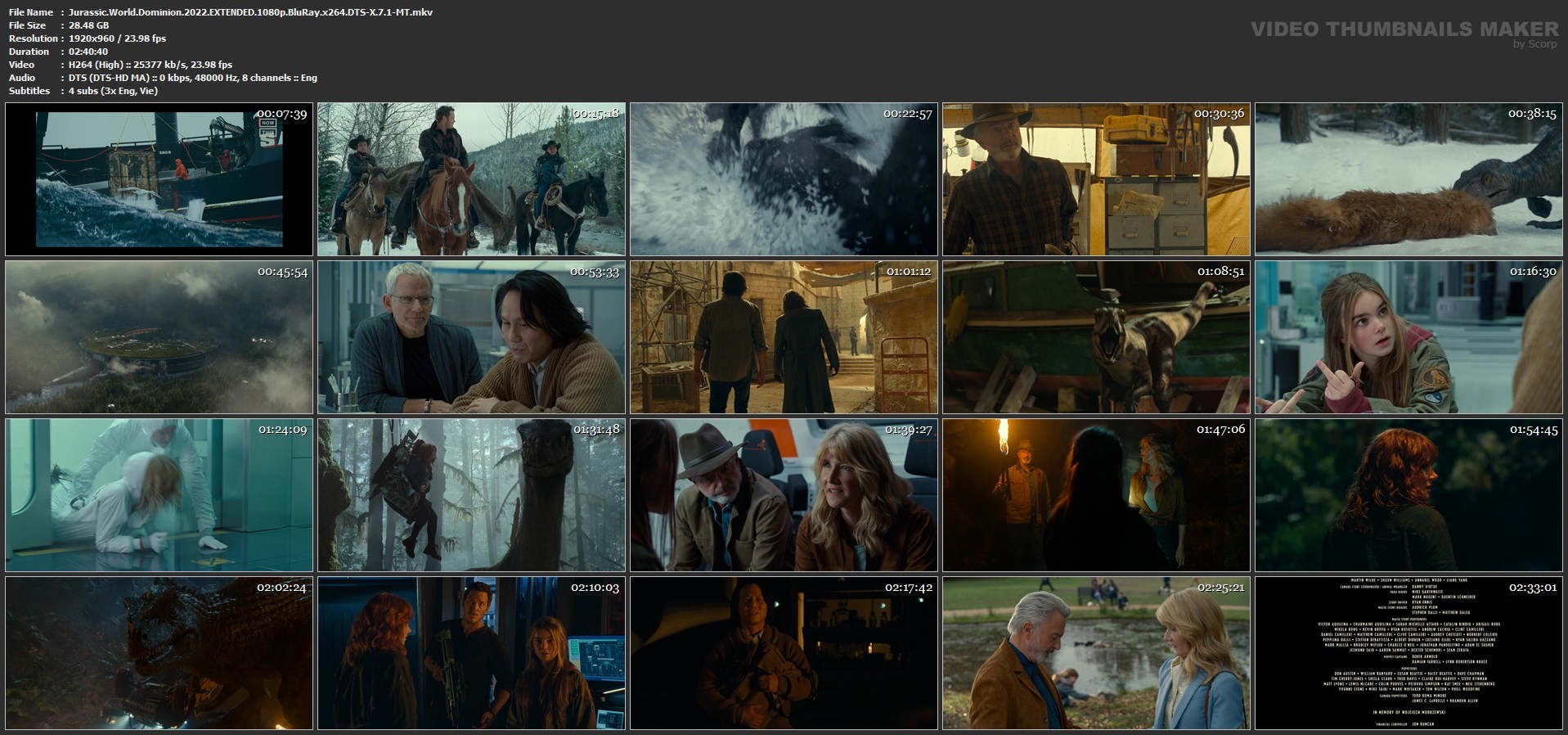Image resolution: width=1568 pixels, height=735 pixels.
Task: Select the thumbnail at 01:24:09
Action: (x=159, y=495)
